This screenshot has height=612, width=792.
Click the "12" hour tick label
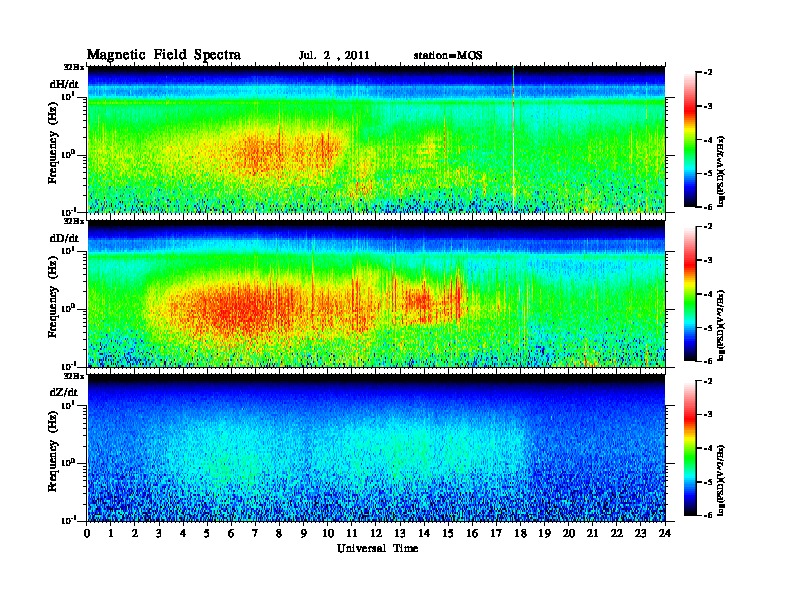(376, 533)
